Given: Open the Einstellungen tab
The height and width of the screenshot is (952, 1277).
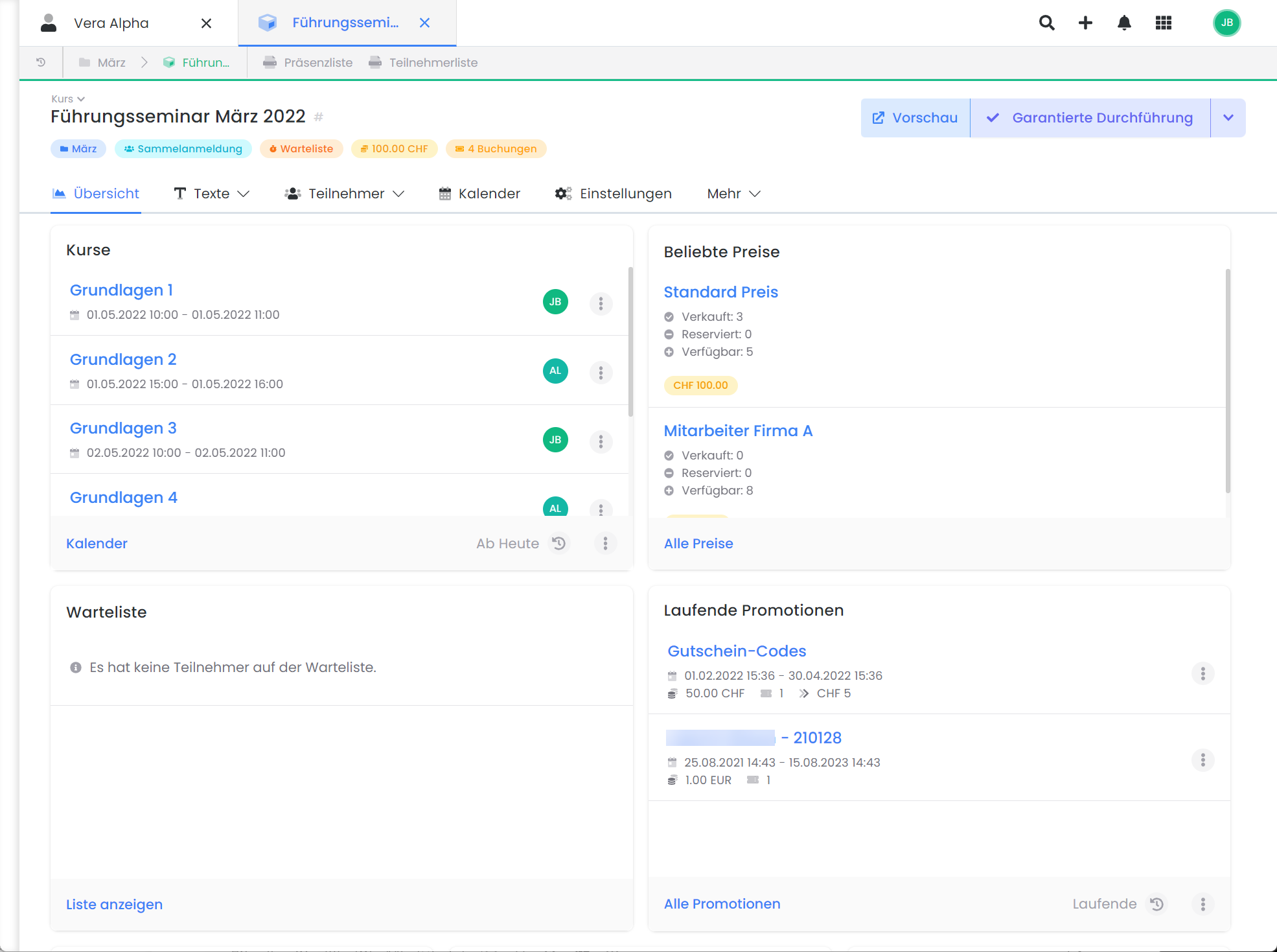Looking at the screenshot, I should coord(613,194).
